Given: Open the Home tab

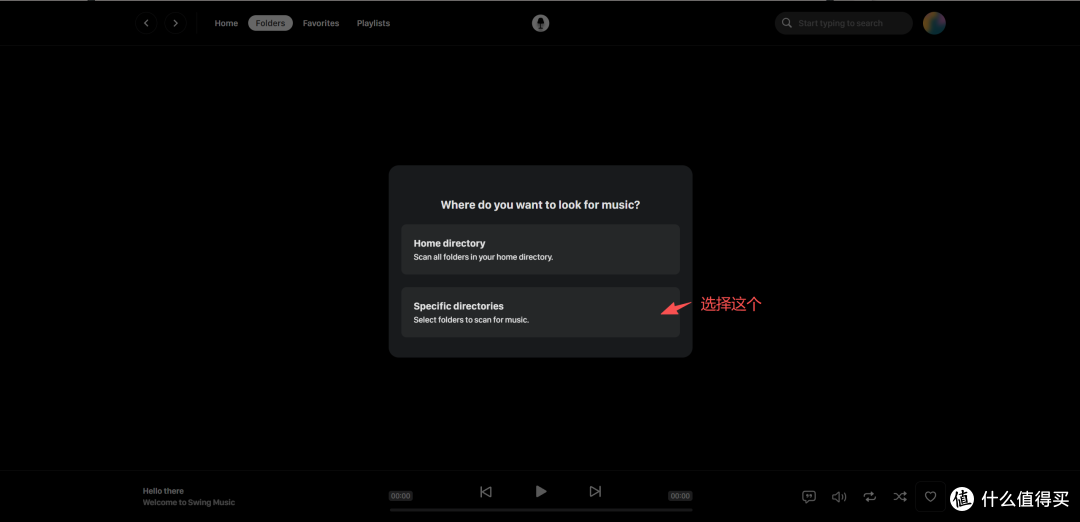Looking at the screenshot, I should click(226, 23).
